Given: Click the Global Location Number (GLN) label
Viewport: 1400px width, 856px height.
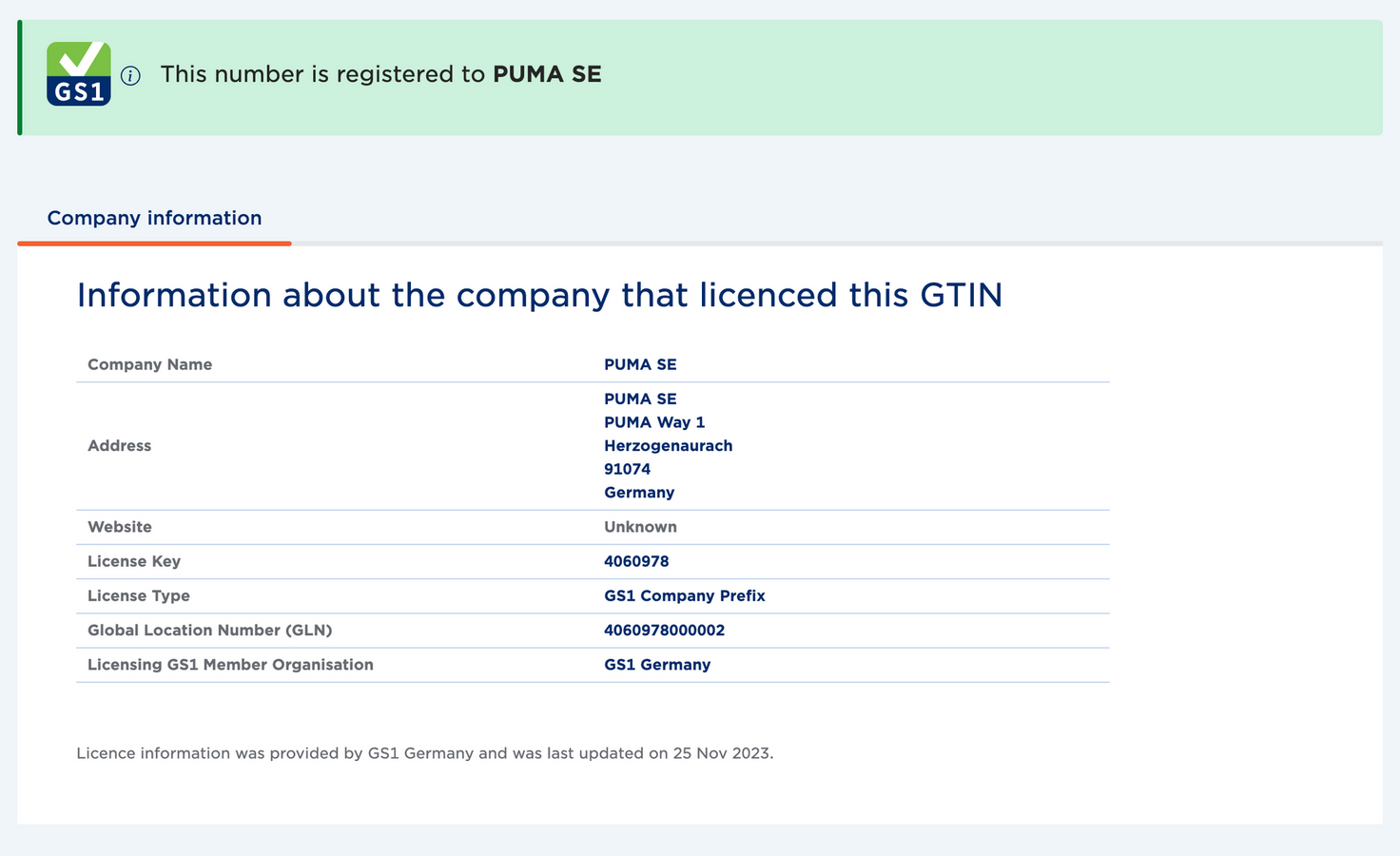Looking at the screenshot, I should coord(209,630).
